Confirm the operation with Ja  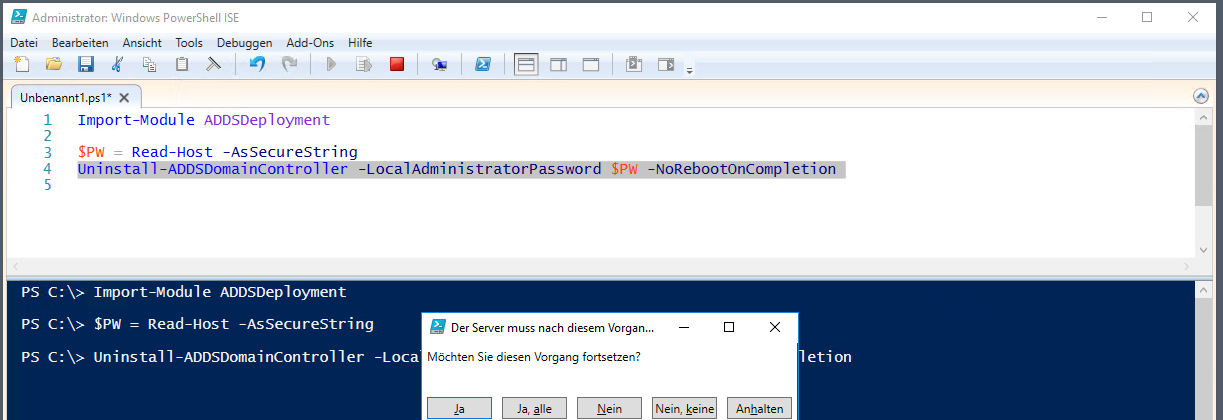coord(459,409)
